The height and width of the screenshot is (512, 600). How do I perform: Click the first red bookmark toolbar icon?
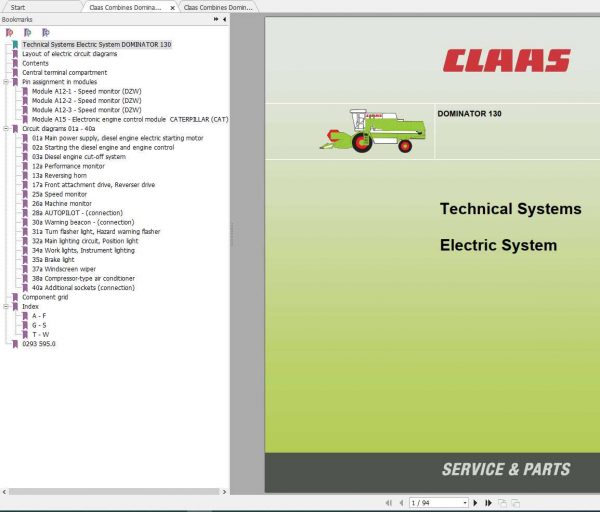click(9, 33)
